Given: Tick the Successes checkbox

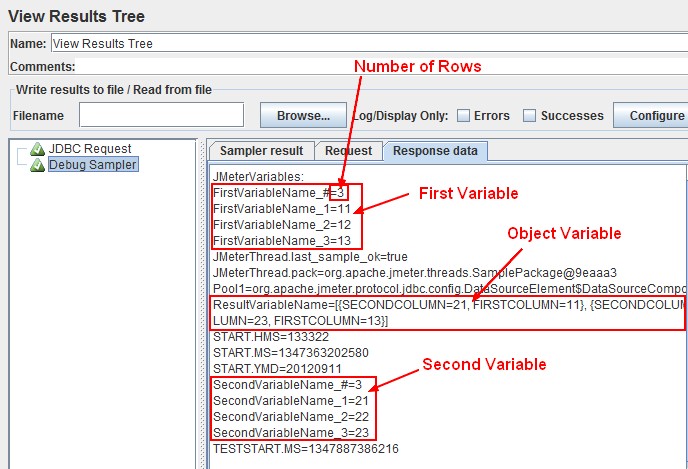Looking at the screenshot, I should (x=530, y=116).
